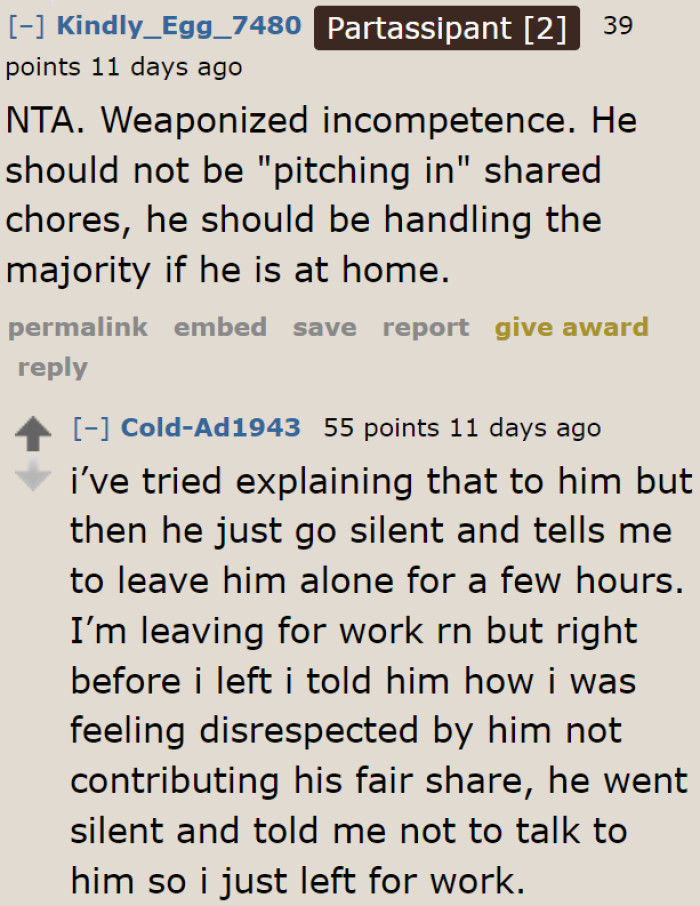Image resolution: width=700 pixels, height=906 pixels.
Task: Give award to this comment
Action: 571,327
